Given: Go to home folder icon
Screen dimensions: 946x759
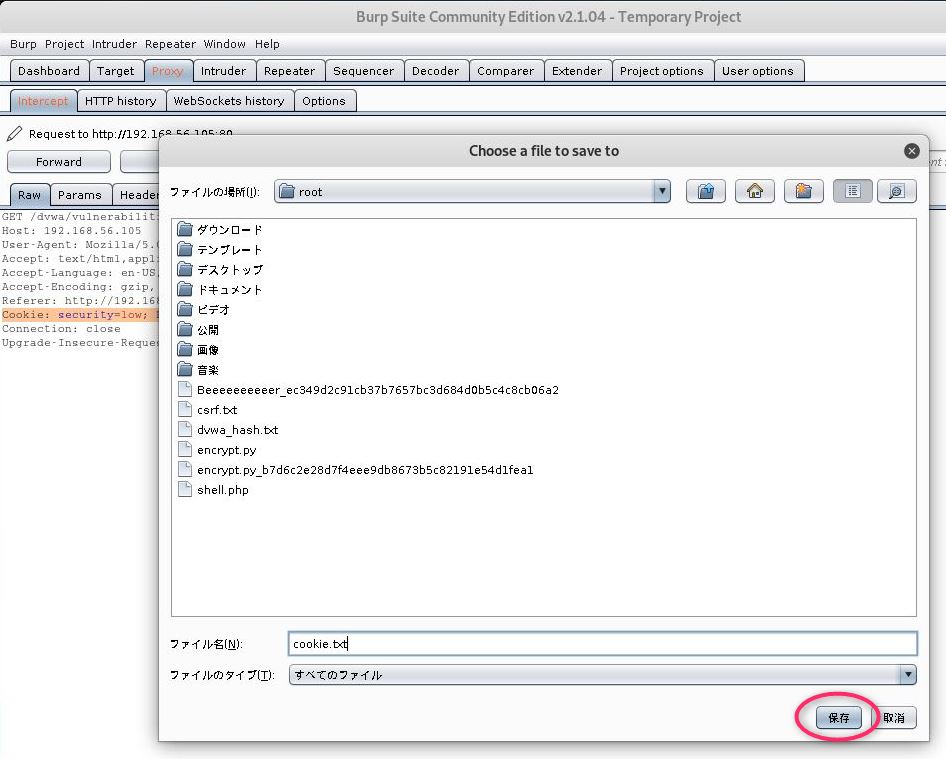Looking at the screenshot, I should point(754,191).
